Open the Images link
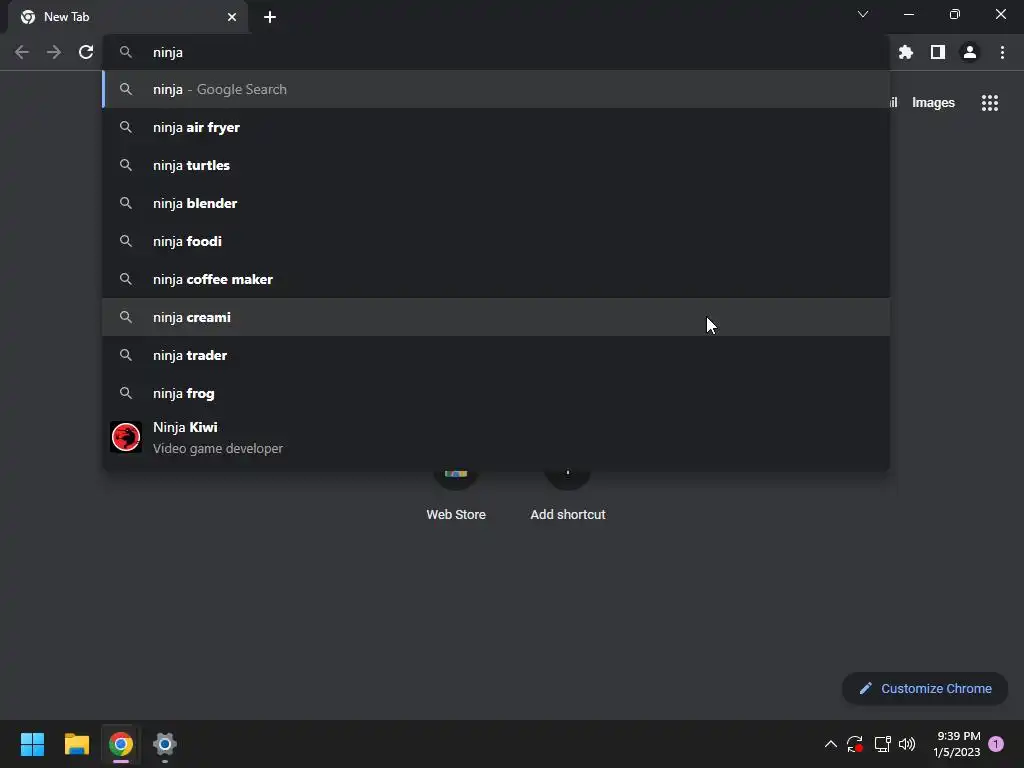Screen dimensions: 1024x768 pyautogui.click(x=933, y=103)
